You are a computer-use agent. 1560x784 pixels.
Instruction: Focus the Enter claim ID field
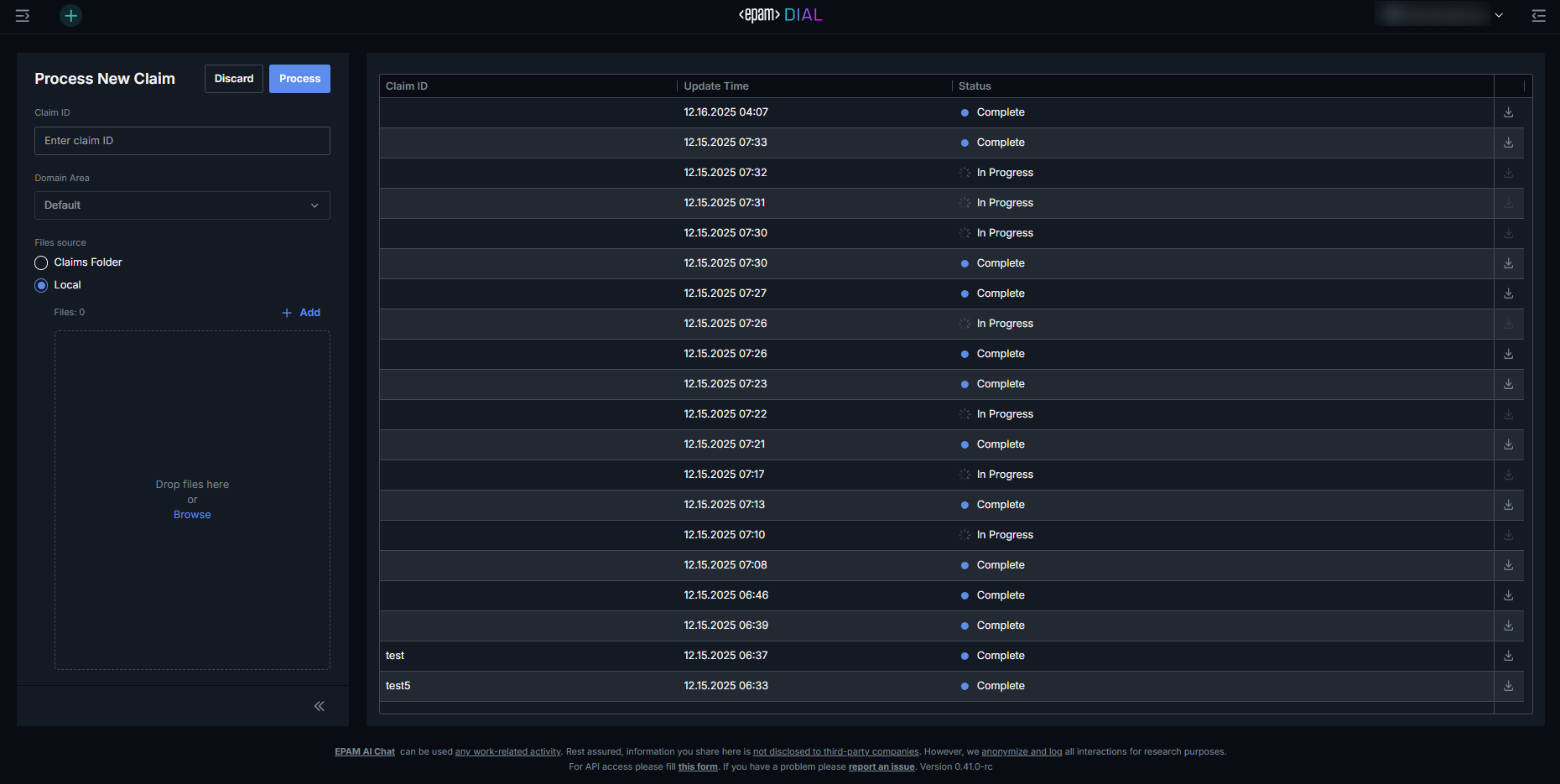182,141
